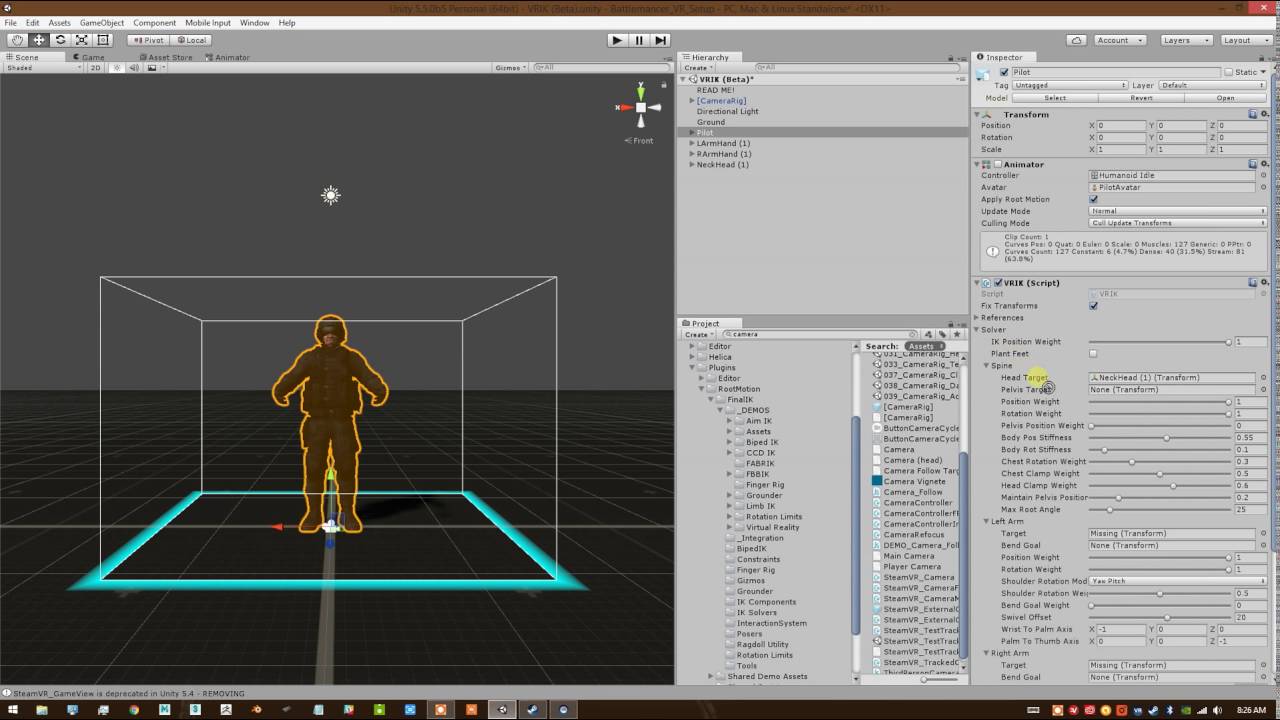The image size is (1280, 720).
Task: Open the Window menu
Action: (x=254, y=22)
